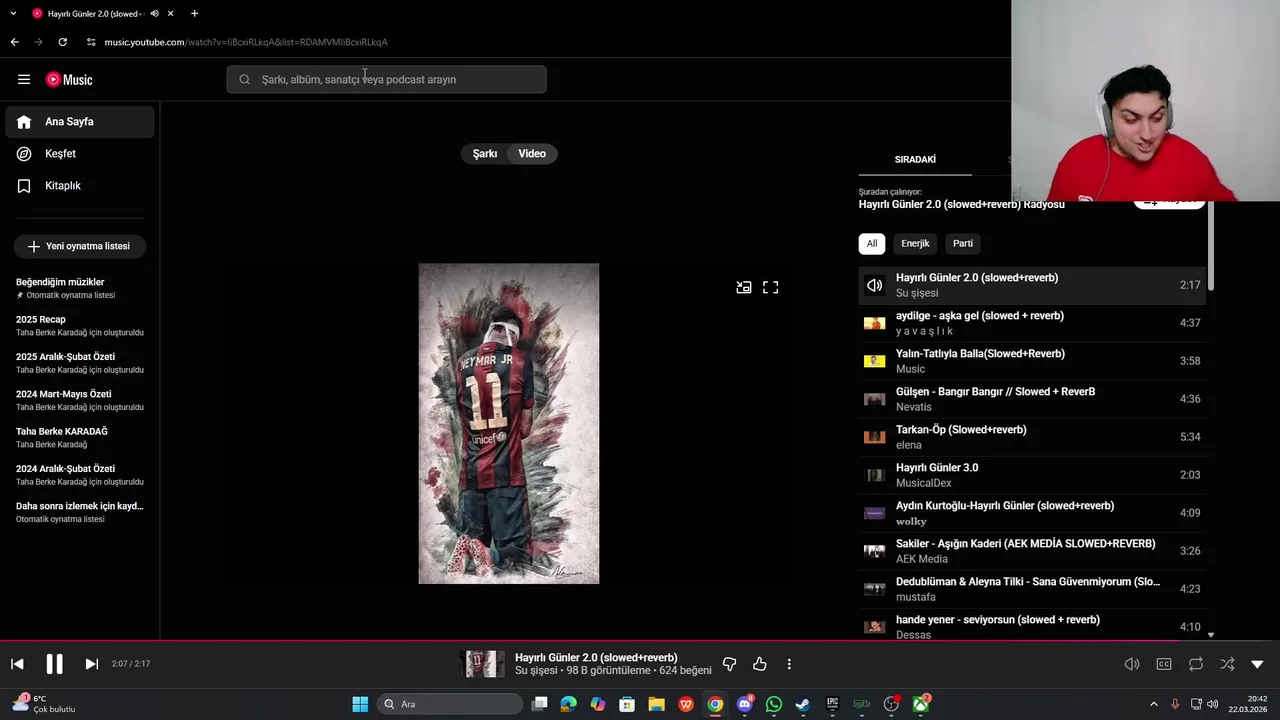
Task: Skip to the next track
Action: (91, 664)
